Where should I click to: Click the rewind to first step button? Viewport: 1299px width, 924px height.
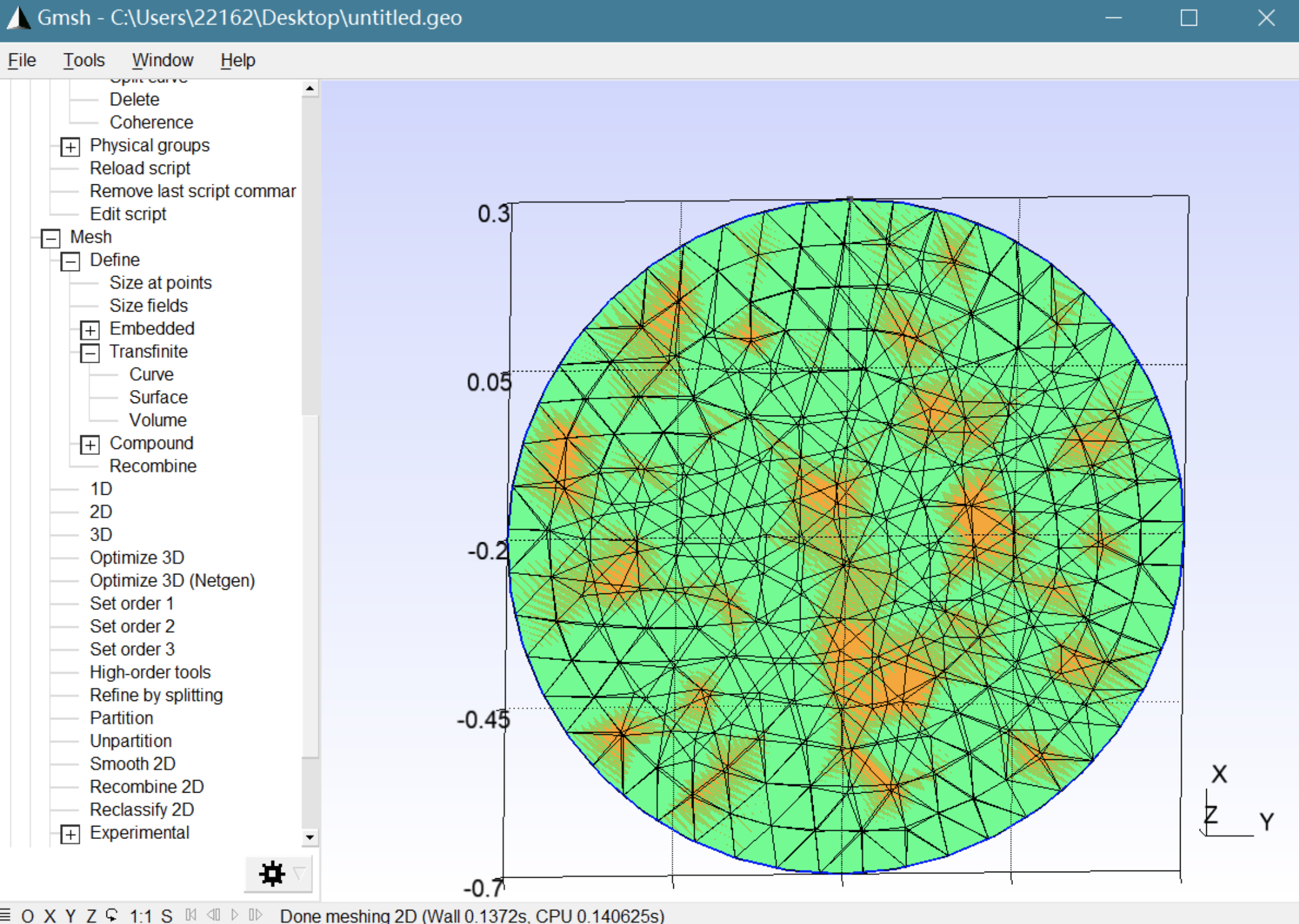191,914
